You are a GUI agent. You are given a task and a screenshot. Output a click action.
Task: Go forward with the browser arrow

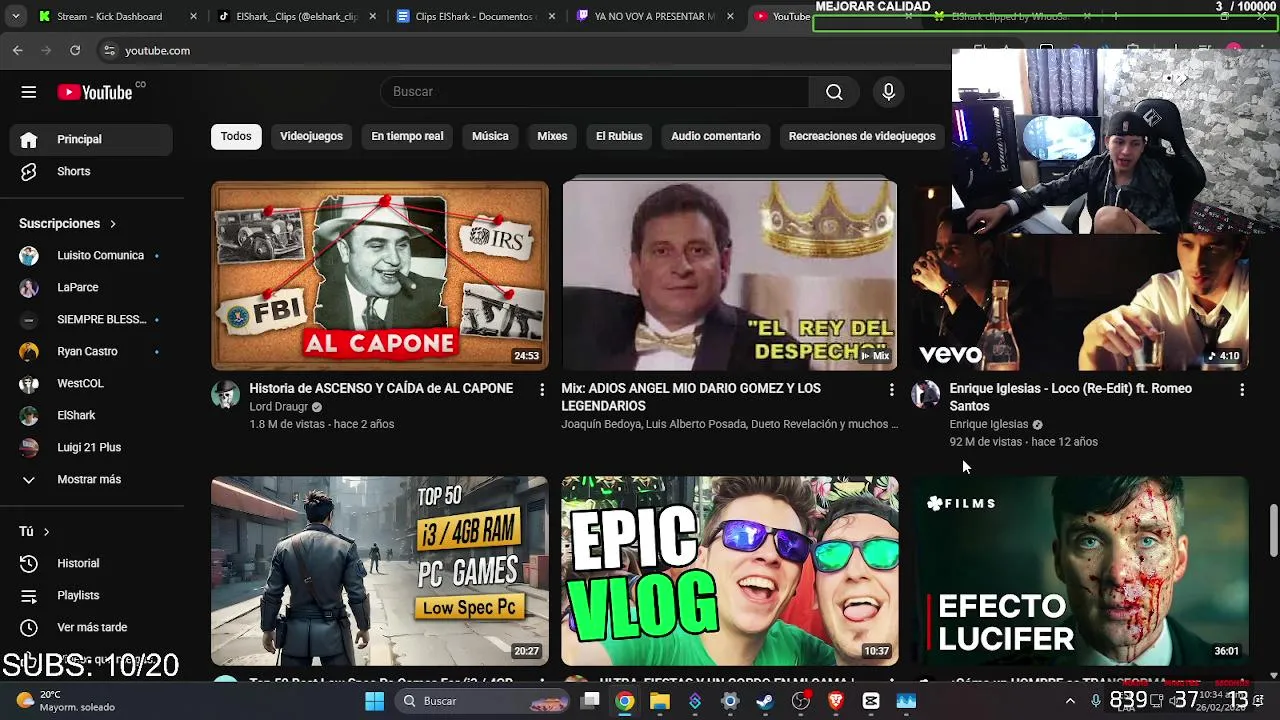[x=47, y=50]
